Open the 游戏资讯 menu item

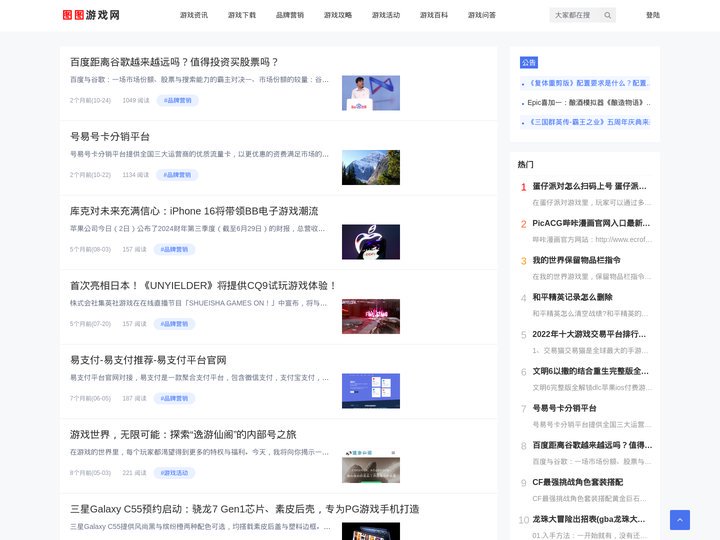(x=194, y=15)
